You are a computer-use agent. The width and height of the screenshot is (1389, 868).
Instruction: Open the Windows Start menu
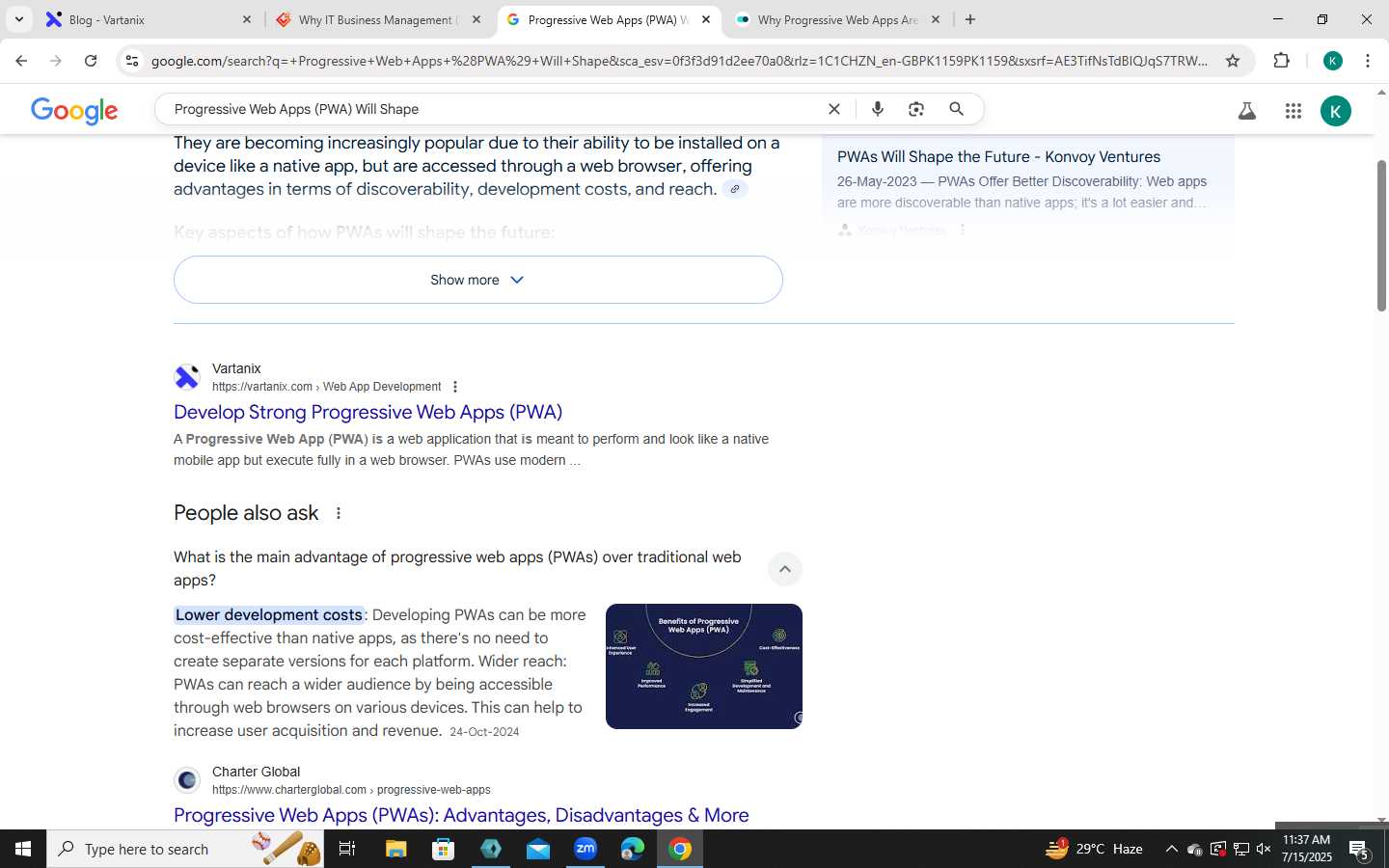(23, 849)
